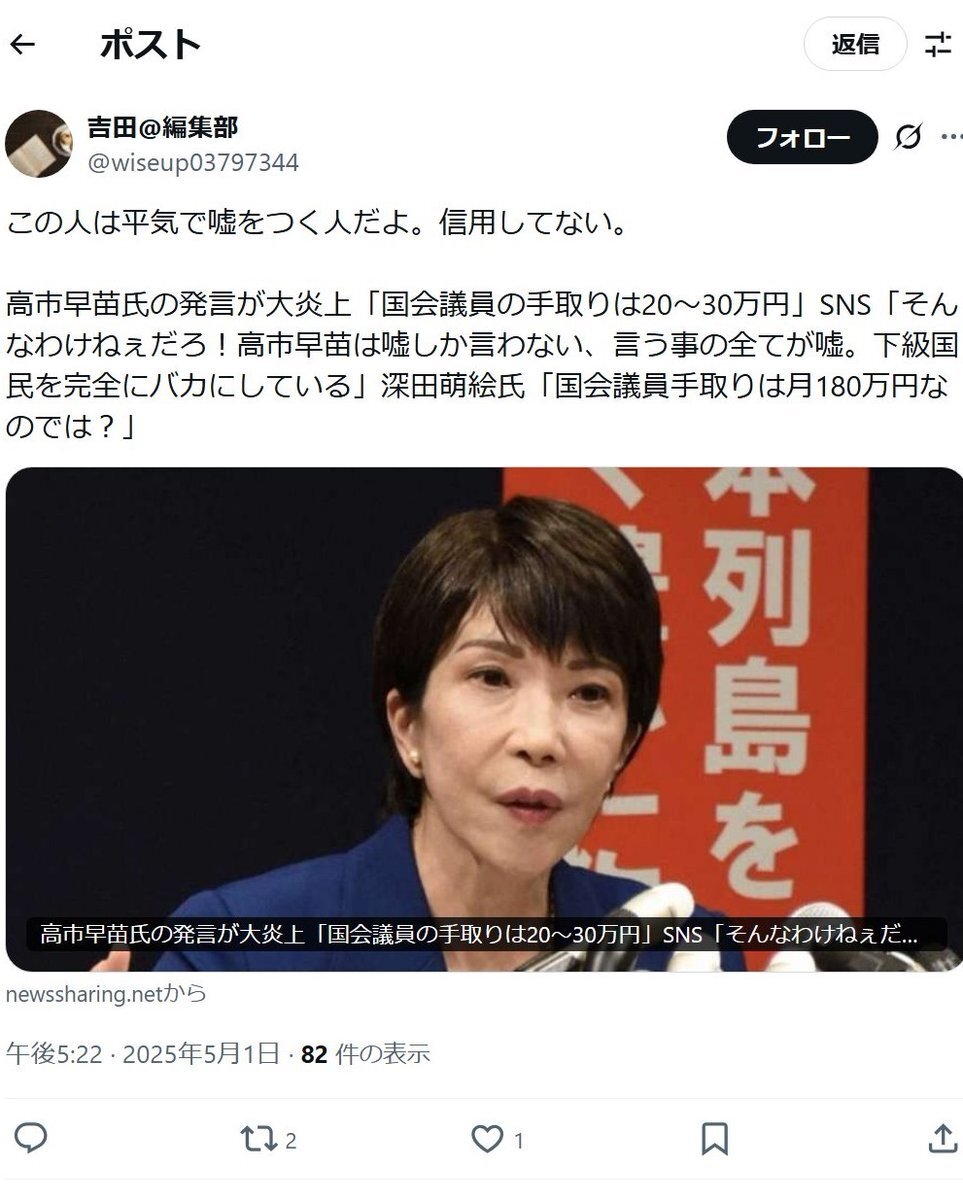This screenshot has height=1200, width=963.
Task: Click the repost count number 2
Action: point(291,1141)
